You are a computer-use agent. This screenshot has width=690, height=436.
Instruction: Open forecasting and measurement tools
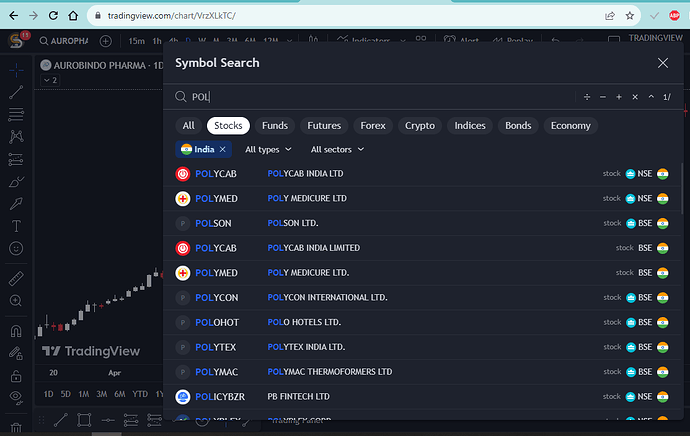[x=16, y=159]
